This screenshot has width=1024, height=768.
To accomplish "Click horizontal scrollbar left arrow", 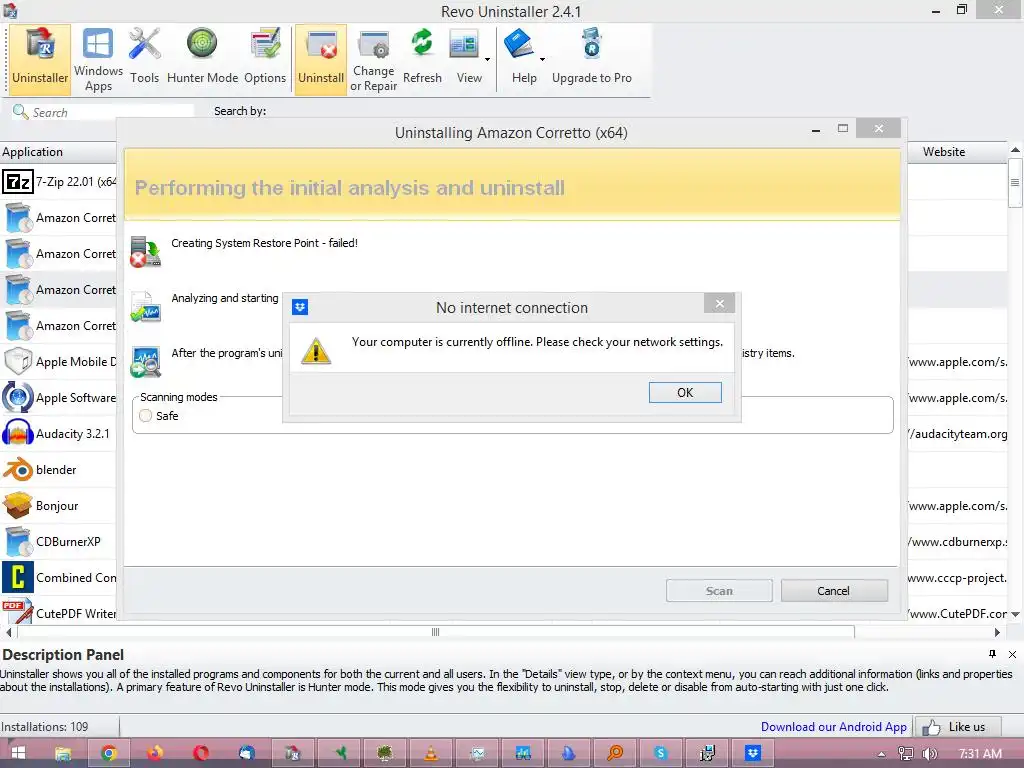I will point(8,632).
